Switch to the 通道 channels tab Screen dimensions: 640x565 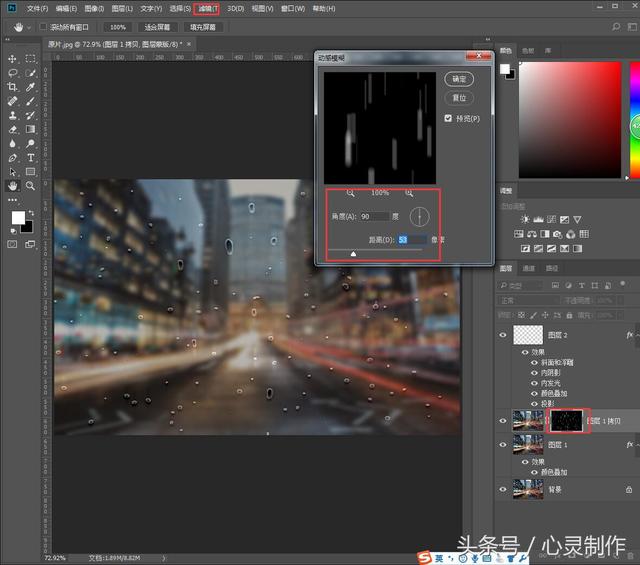[530, 268]
